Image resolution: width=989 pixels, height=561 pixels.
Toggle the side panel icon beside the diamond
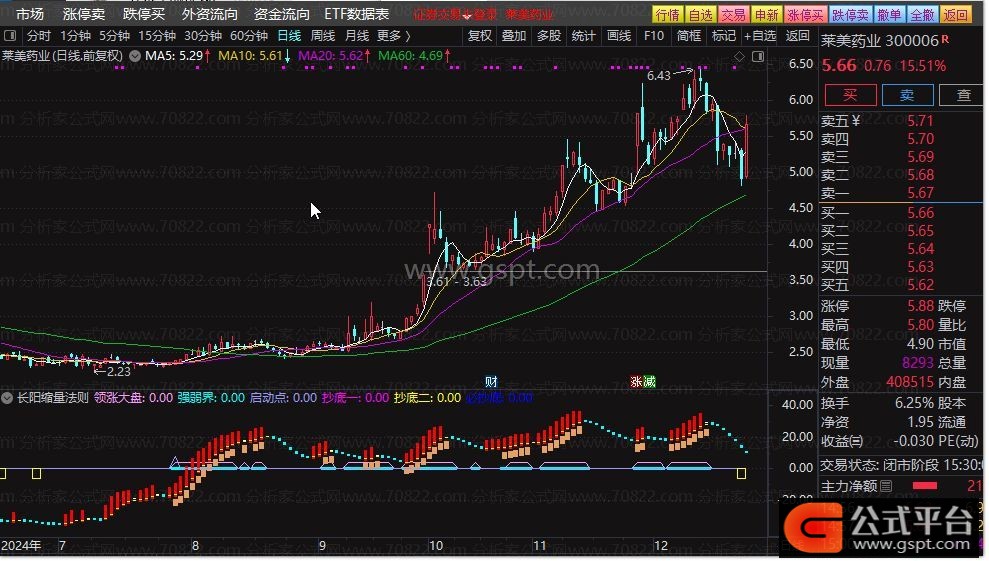point(758,57)
